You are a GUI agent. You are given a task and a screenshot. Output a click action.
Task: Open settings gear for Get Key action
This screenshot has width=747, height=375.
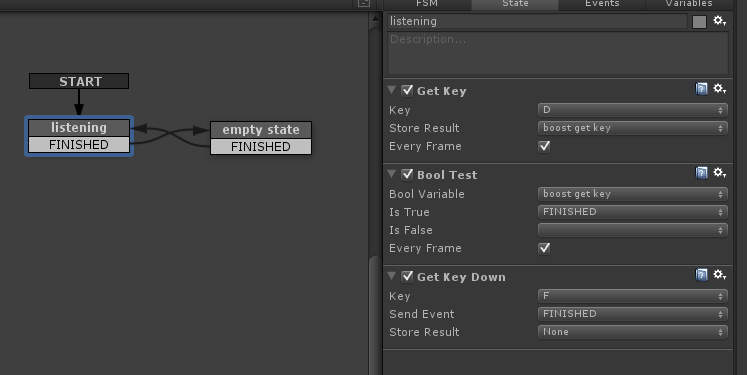click(719, 89)
